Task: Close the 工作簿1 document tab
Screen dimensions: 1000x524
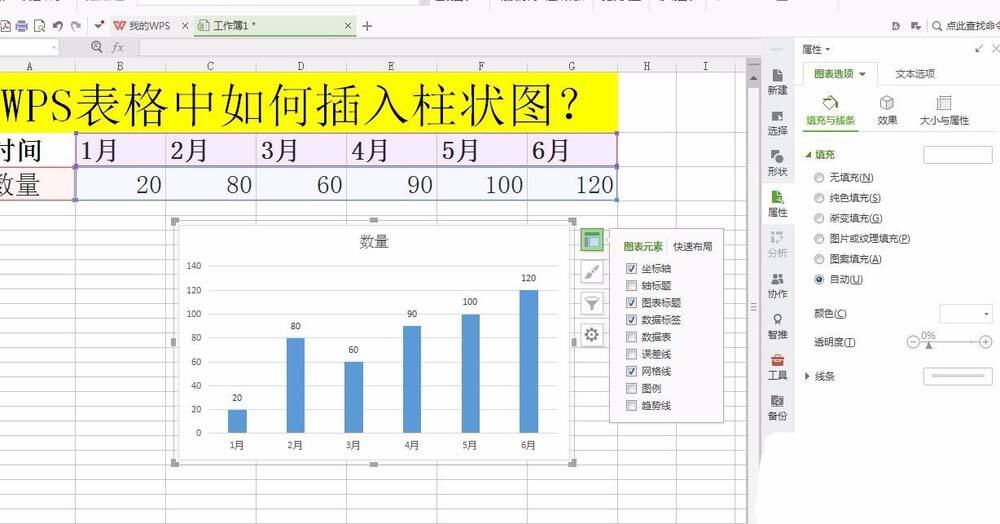Action: coord(348,25)
